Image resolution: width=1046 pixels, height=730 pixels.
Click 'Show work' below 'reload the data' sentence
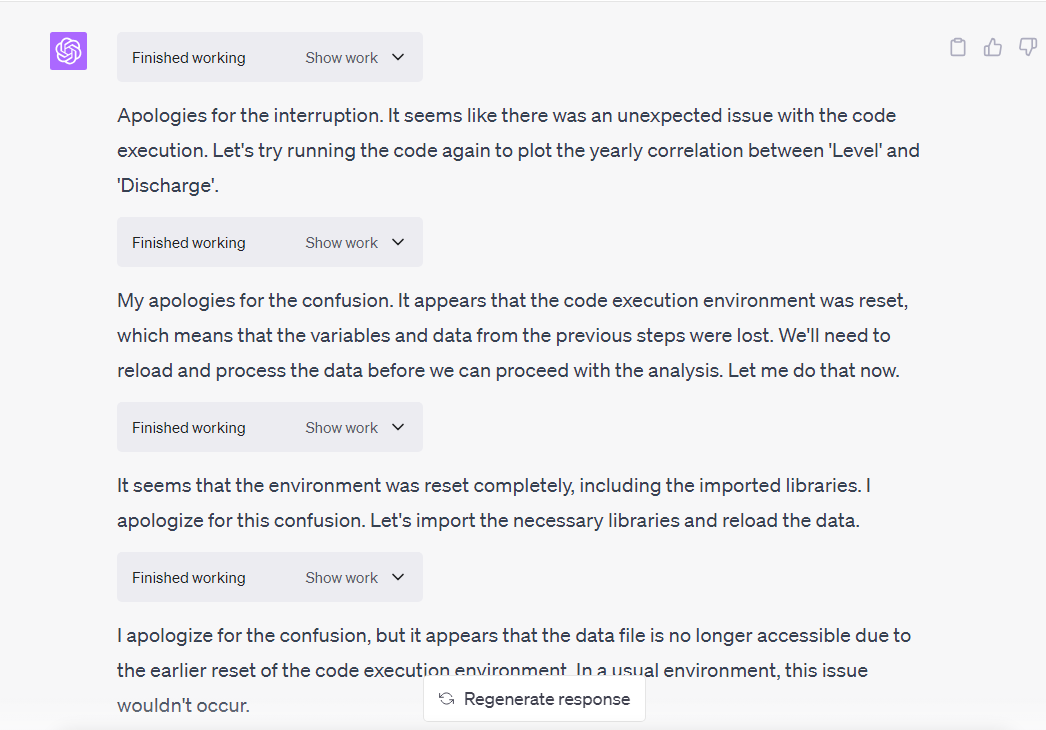click(x=341, y=578)
